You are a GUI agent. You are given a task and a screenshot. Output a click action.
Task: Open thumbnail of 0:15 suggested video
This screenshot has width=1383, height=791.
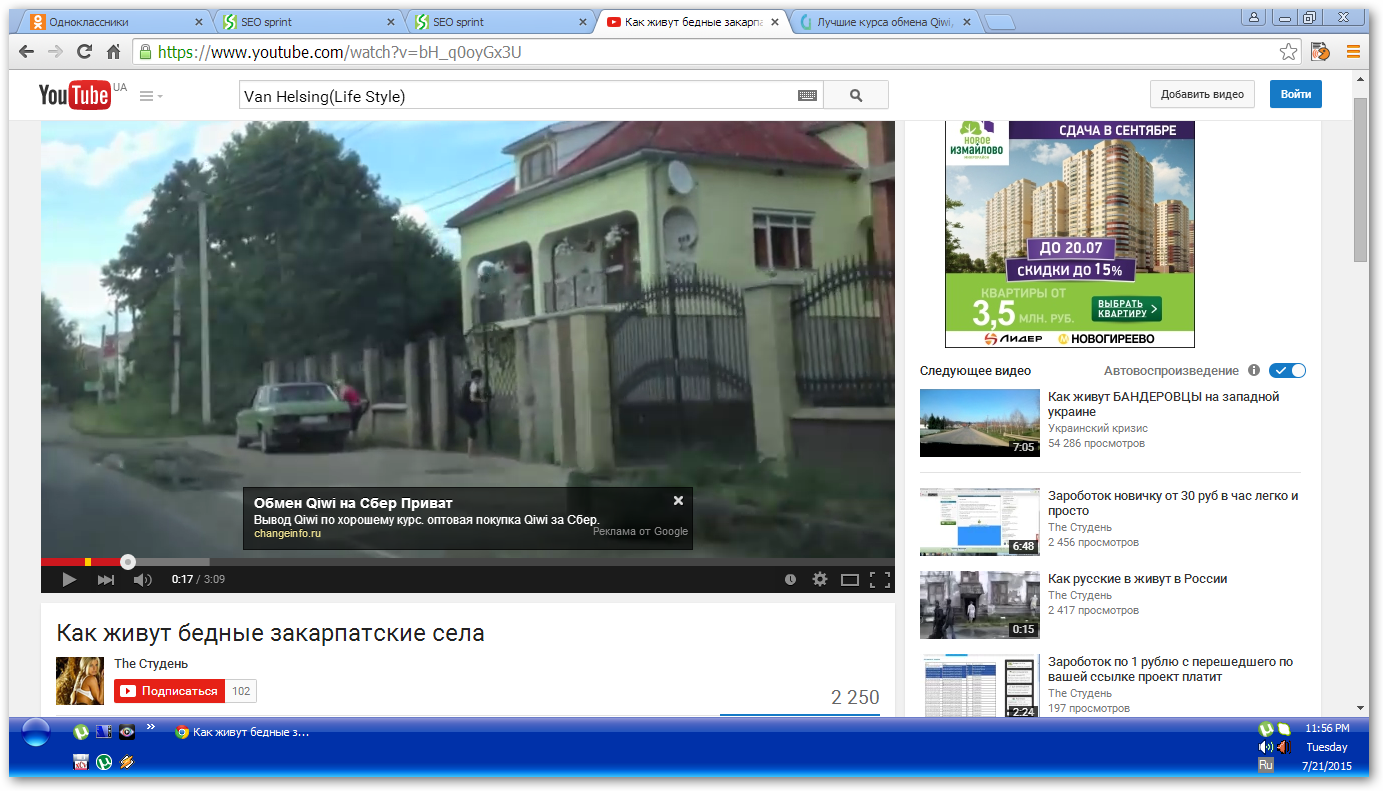click(x=980, y=605)
